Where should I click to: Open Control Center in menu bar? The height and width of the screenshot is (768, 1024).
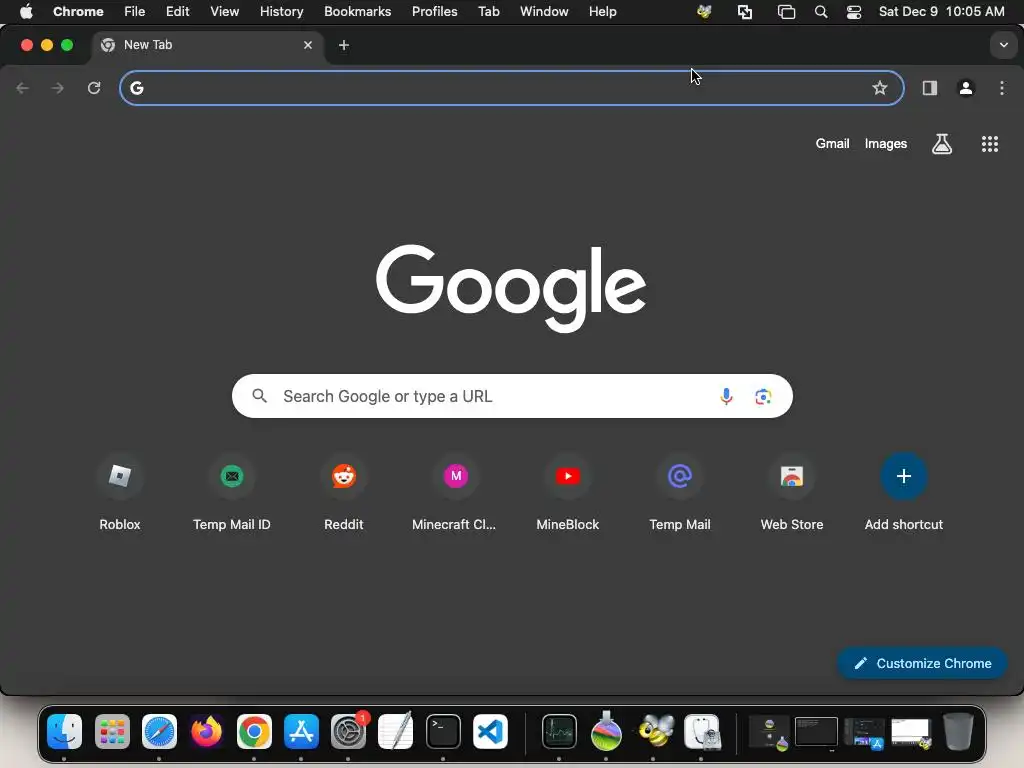click(x=854, y=12)
